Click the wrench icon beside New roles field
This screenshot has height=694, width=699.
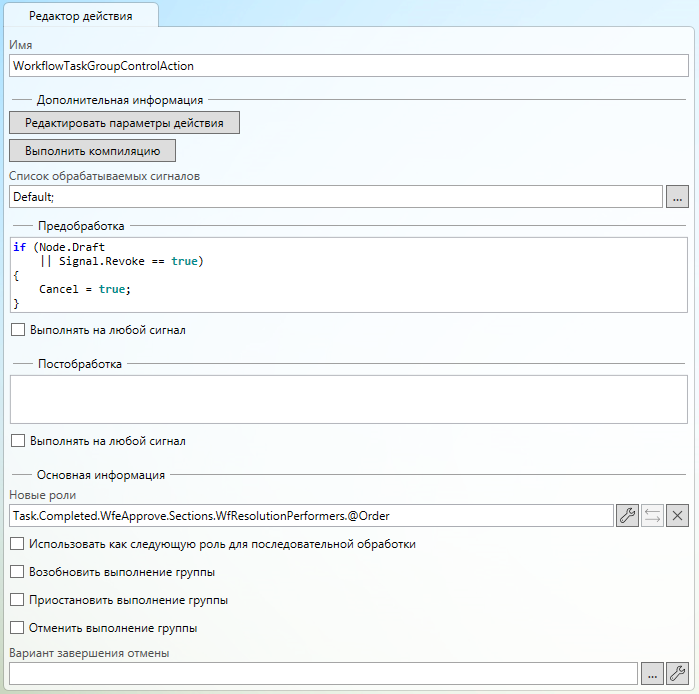point(627,516)
